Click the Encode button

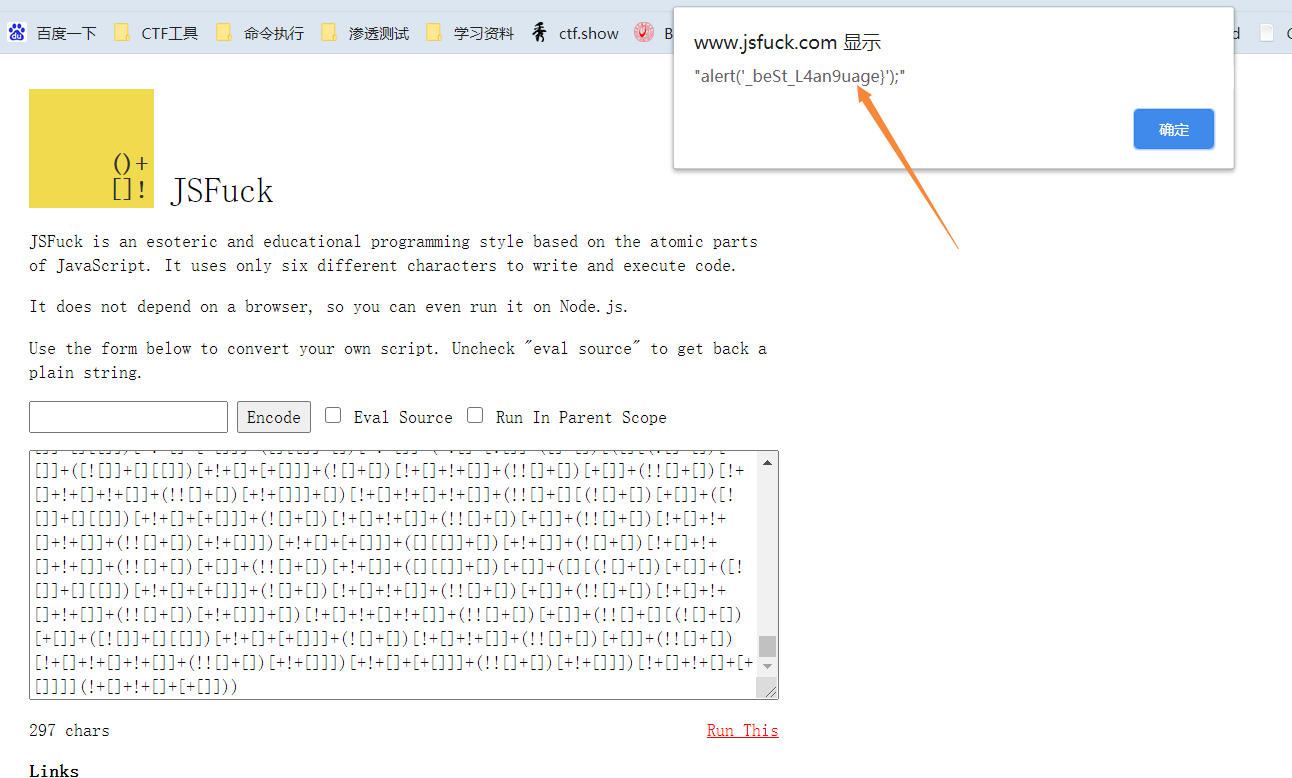click(273, 417)
